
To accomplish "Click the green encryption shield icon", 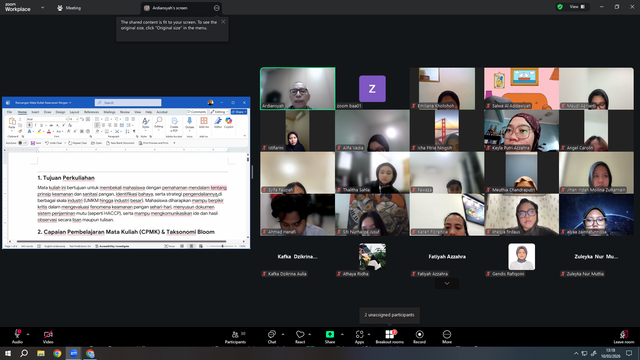I will point(560,7).
